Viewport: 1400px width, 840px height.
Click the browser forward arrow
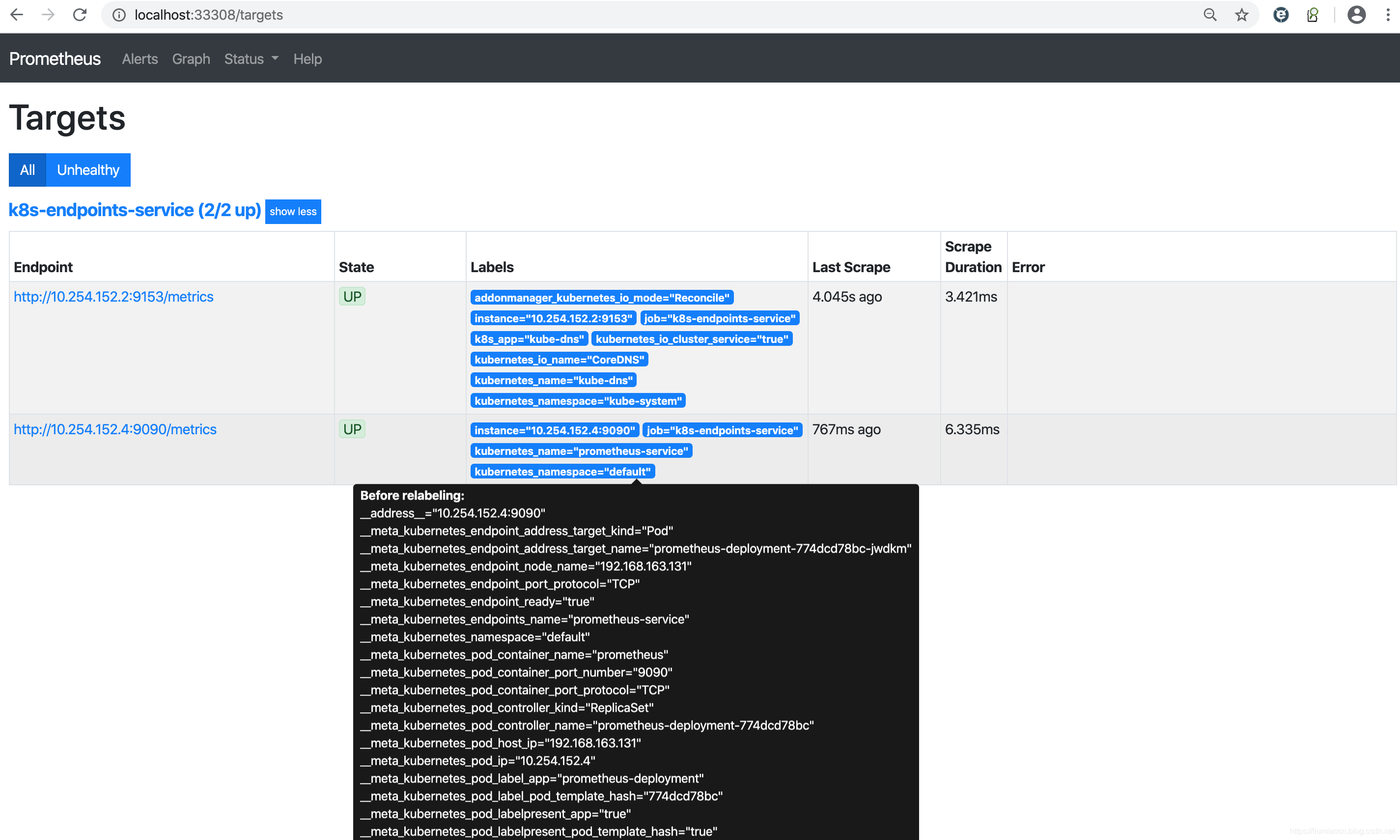tap(49, 15)
